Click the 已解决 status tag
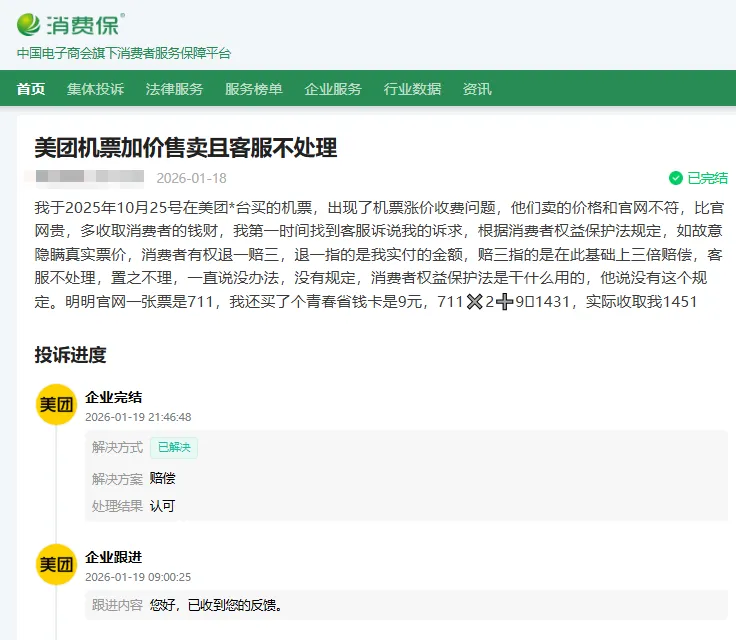 click(x=174, y=447)
